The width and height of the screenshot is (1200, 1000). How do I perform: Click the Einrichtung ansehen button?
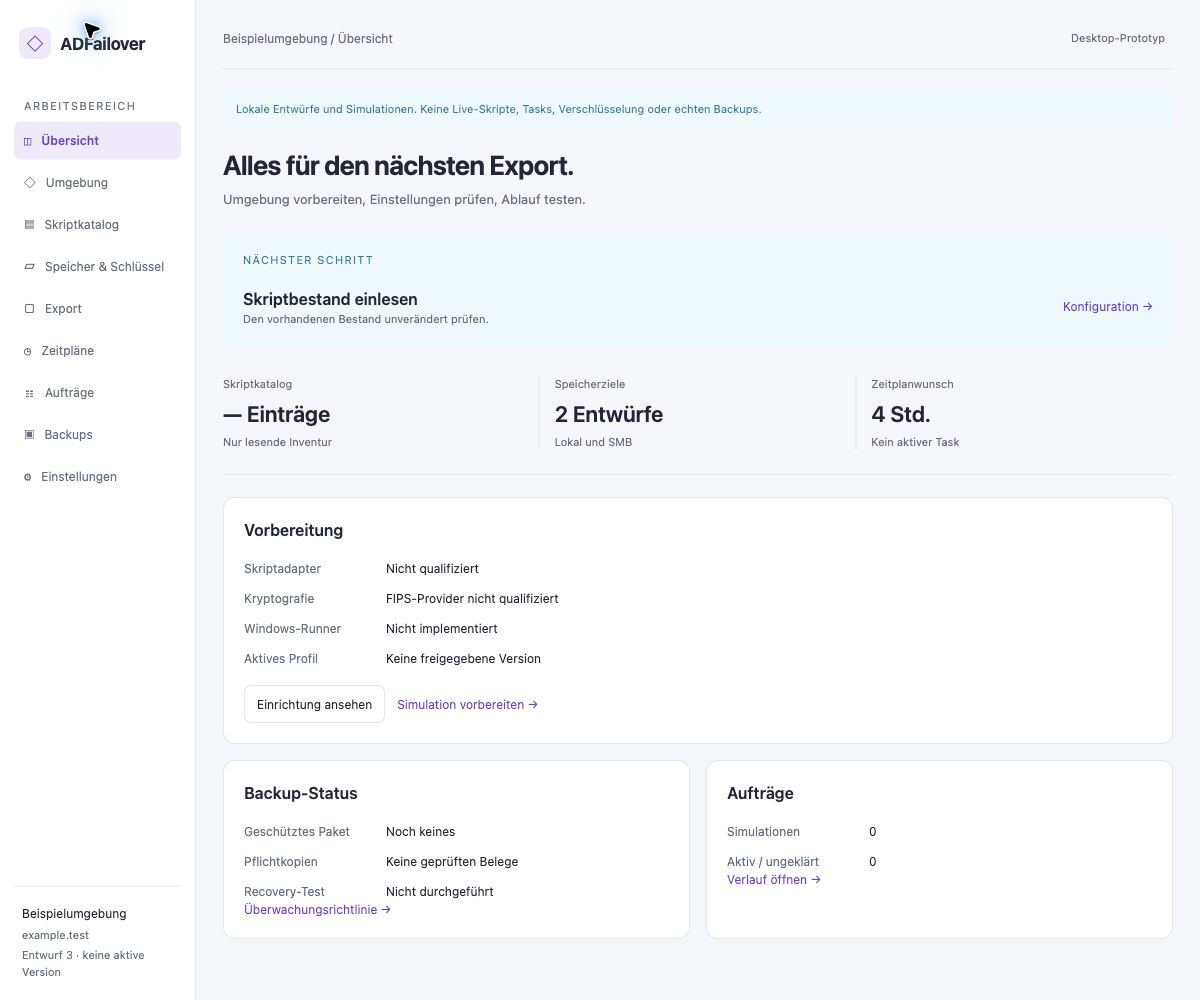pos(314,704)
